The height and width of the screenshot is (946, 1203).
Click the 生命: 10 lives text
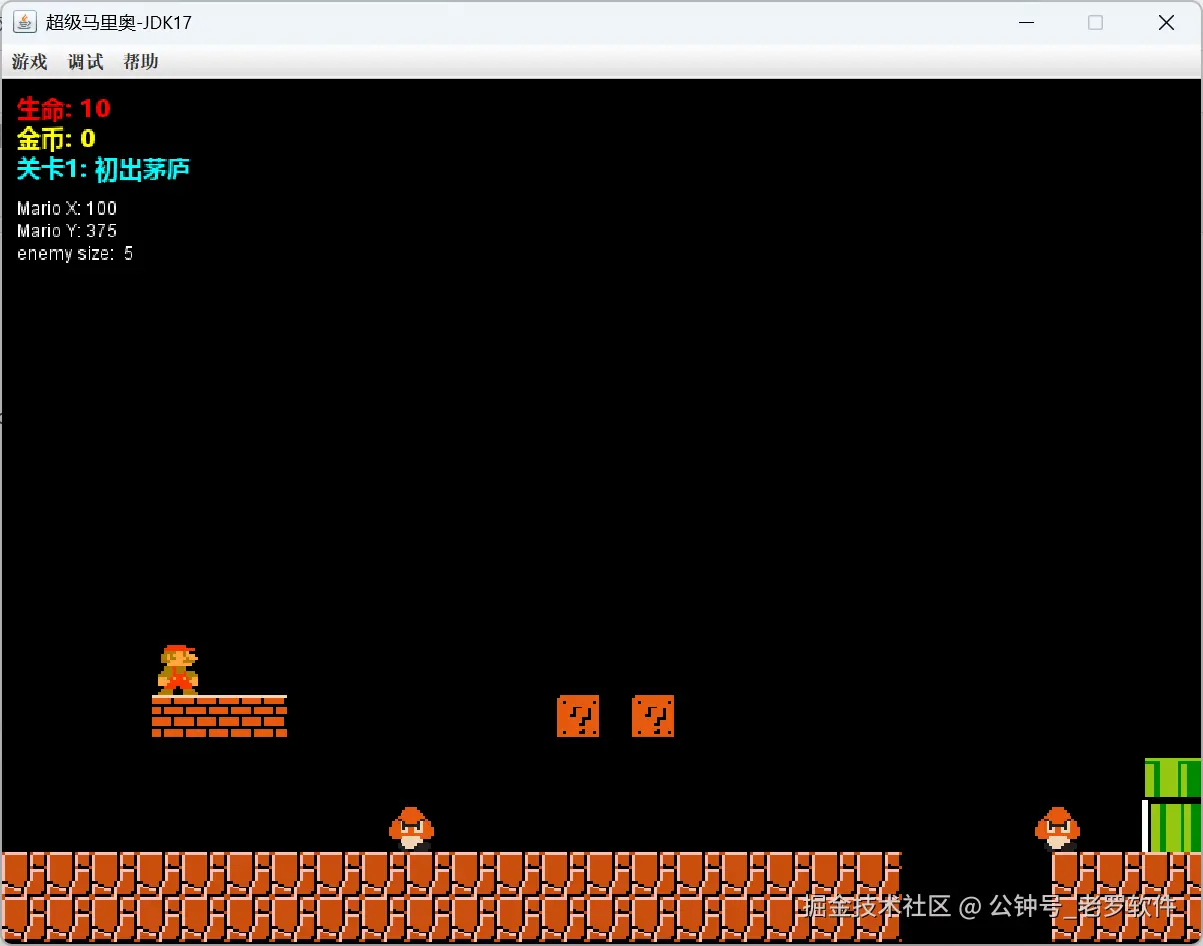click(64, 108)
